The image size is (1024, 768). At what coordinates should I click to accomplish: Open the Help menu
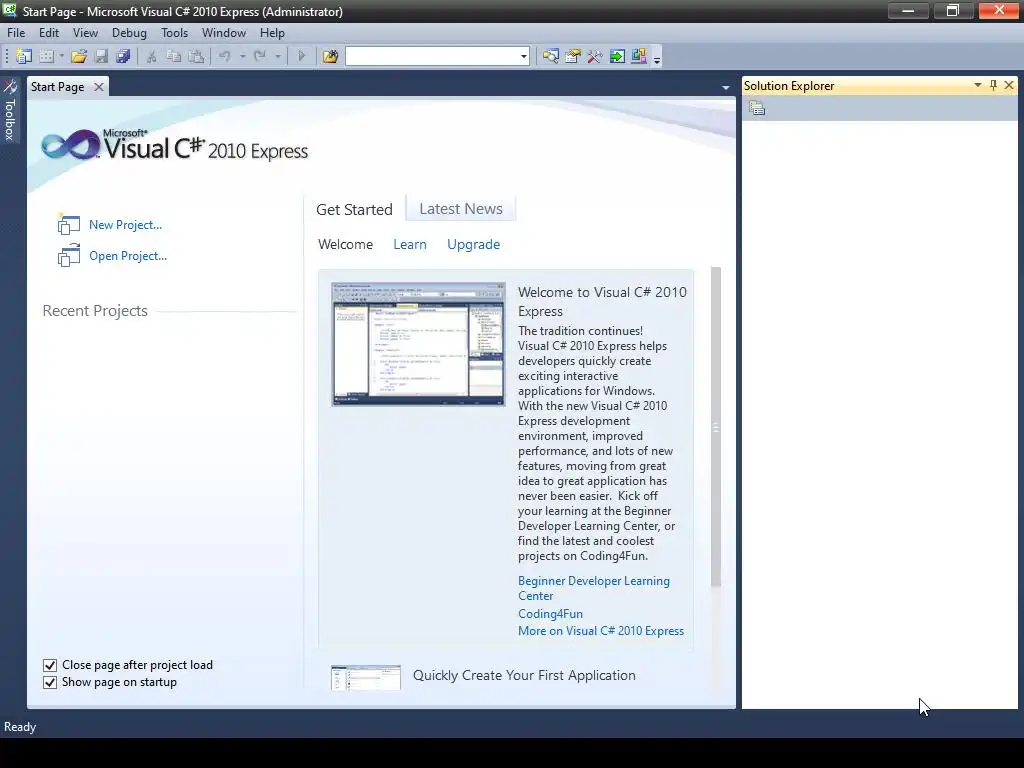pos(272,33)
